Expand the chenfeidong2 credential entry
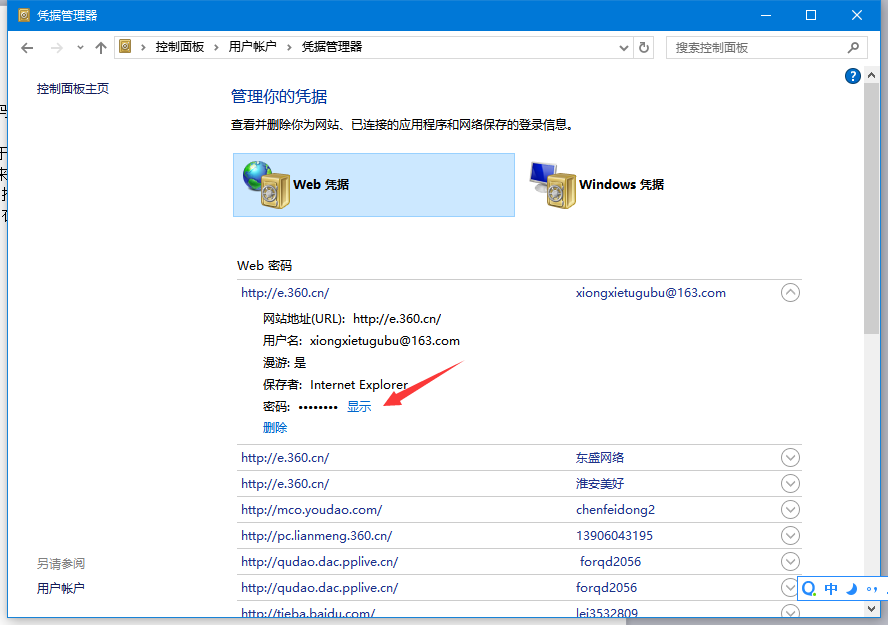 (790, 510)
